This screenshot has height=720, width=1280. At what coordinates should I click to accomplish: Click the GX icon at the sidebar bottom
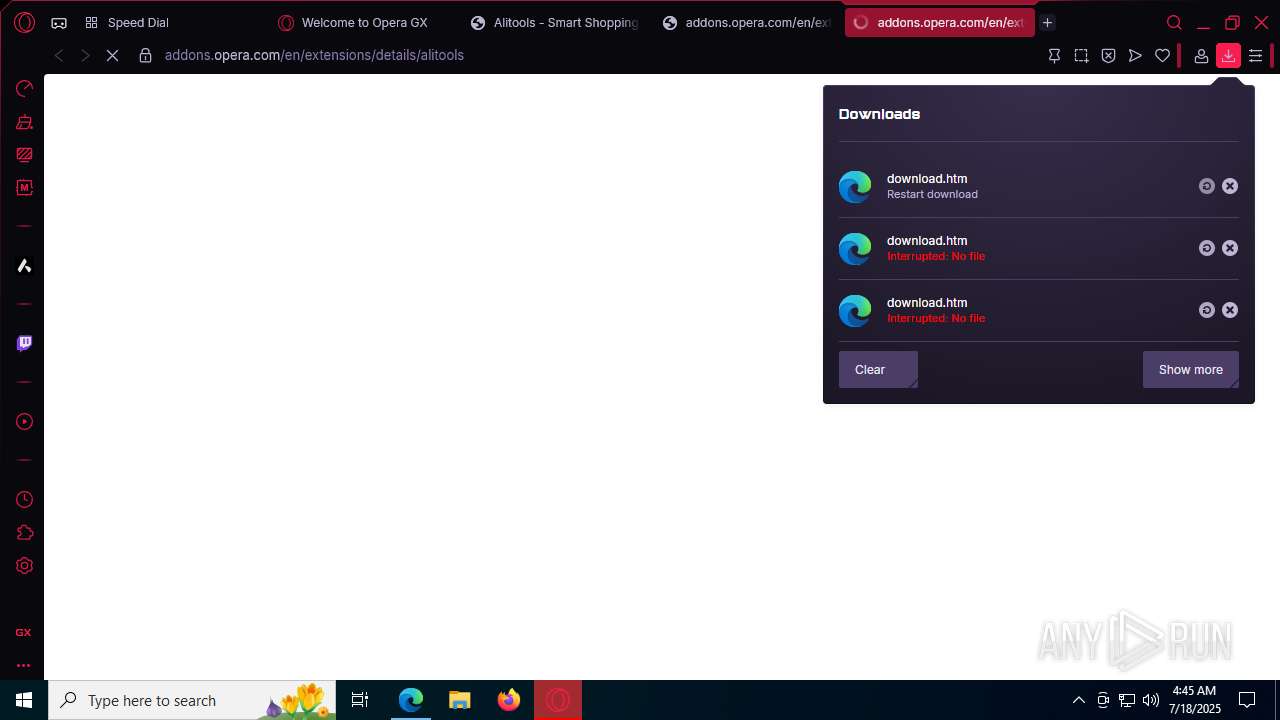(23, 632)
